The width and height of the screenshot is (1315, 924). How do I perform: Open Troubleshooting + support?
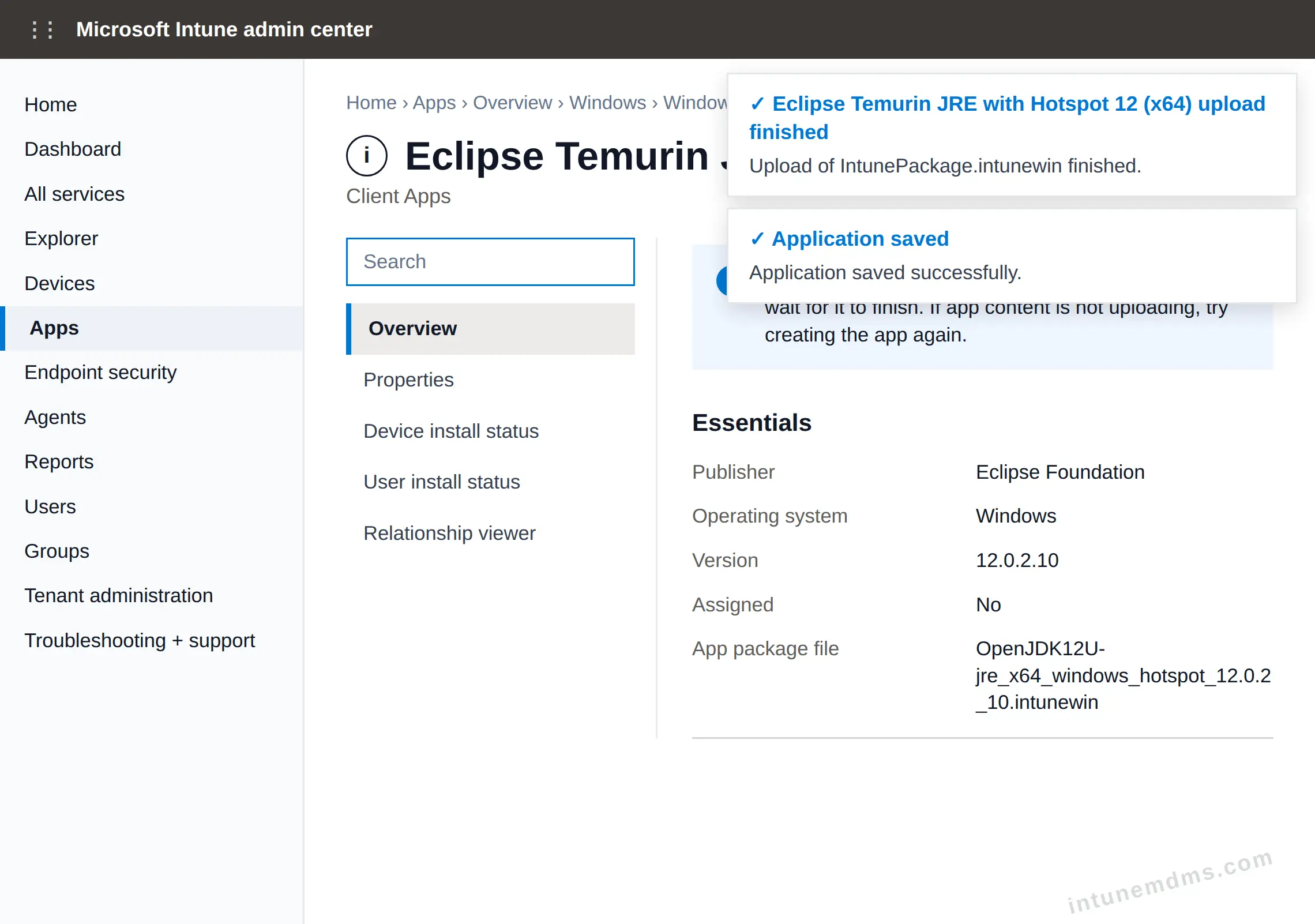[140, 641]
